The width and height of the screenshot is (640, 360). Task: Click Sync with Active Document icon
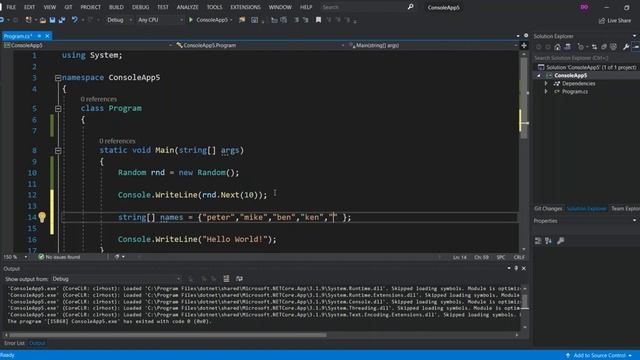[594, 47]
